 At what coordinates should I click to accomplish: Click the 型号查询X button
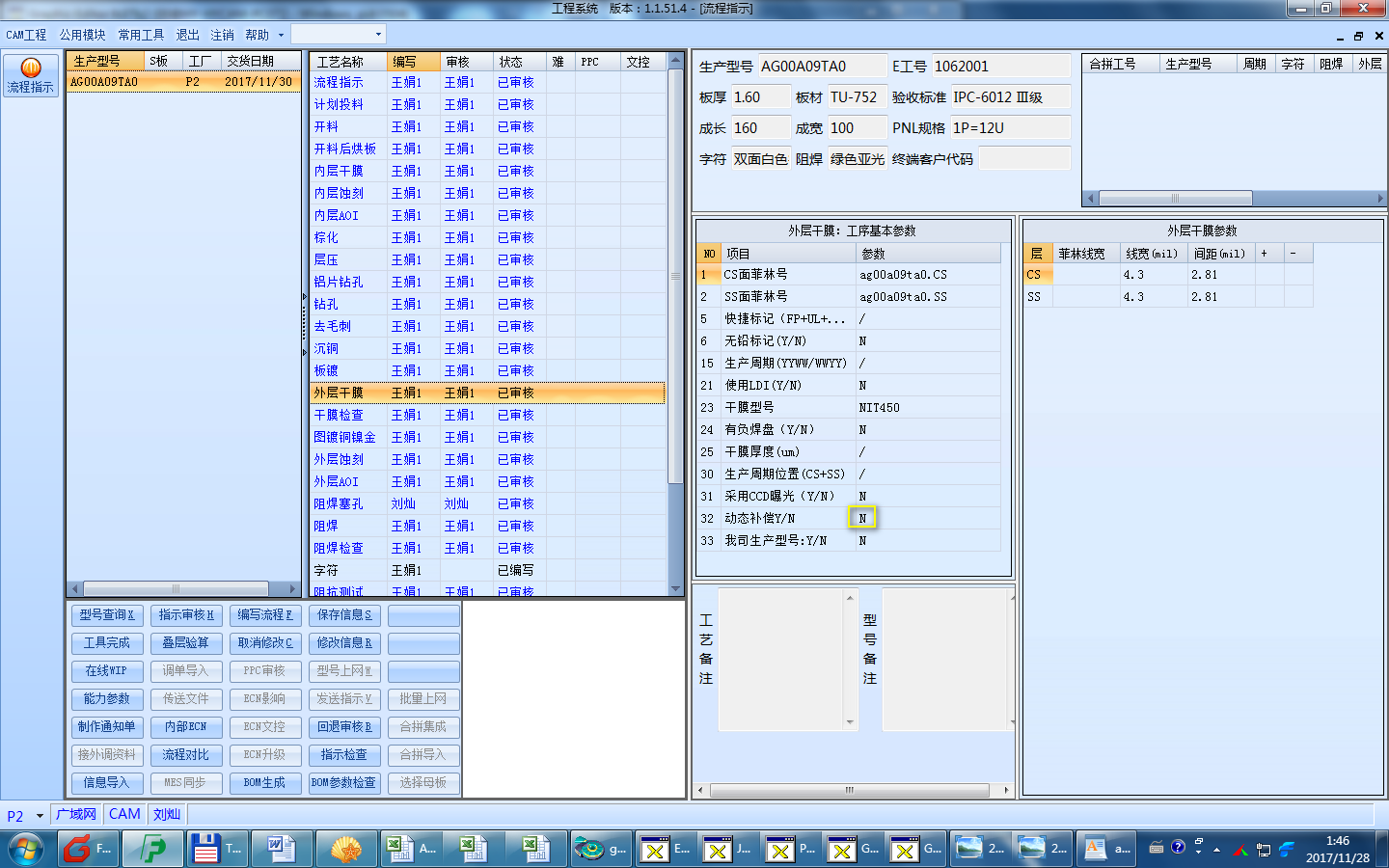pos(107,615)
